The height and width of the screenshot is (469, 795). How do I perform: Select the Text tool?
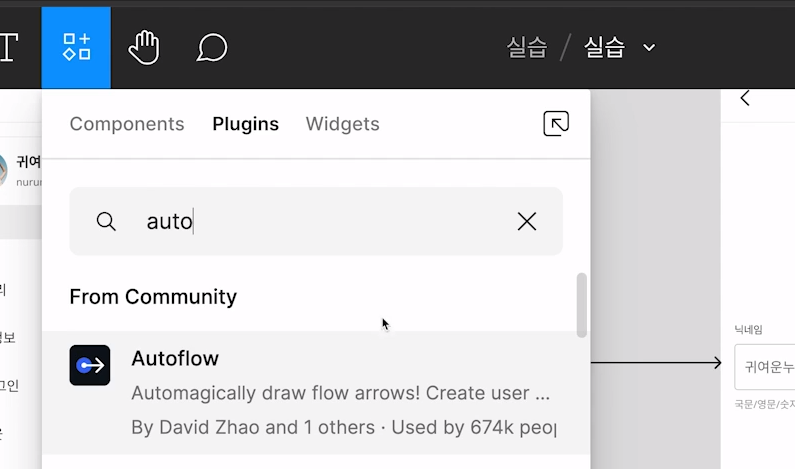[x=8, y=46]
